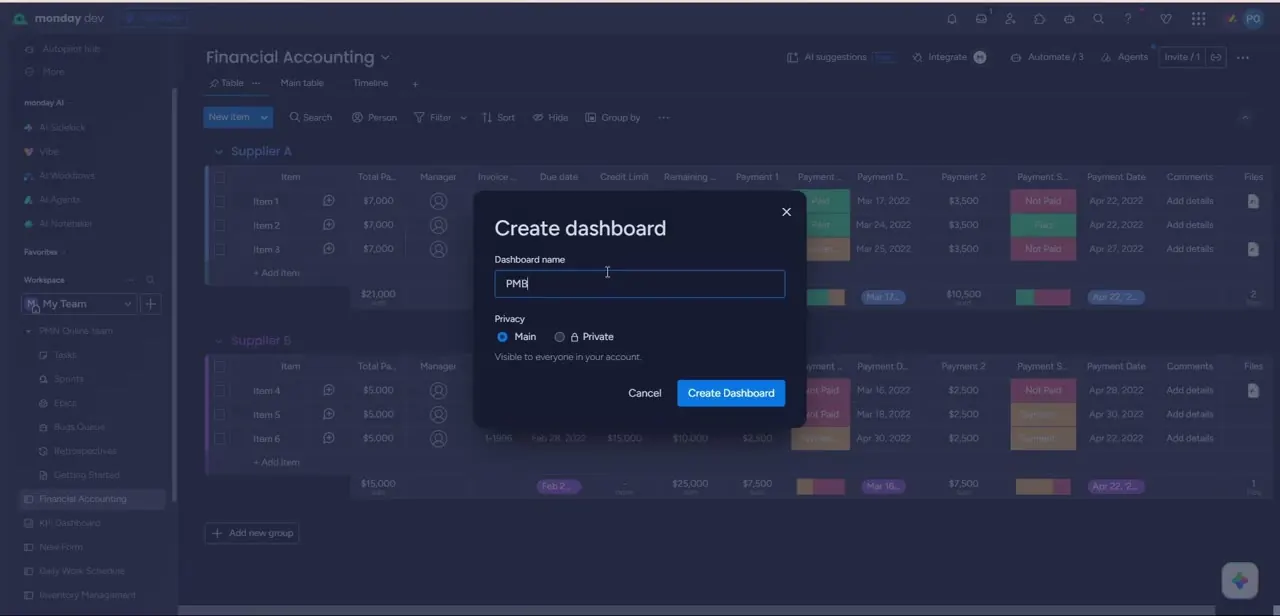Collapse the board header chevron
This screenshot has width=1280, height=616.
click(1245, 117)
